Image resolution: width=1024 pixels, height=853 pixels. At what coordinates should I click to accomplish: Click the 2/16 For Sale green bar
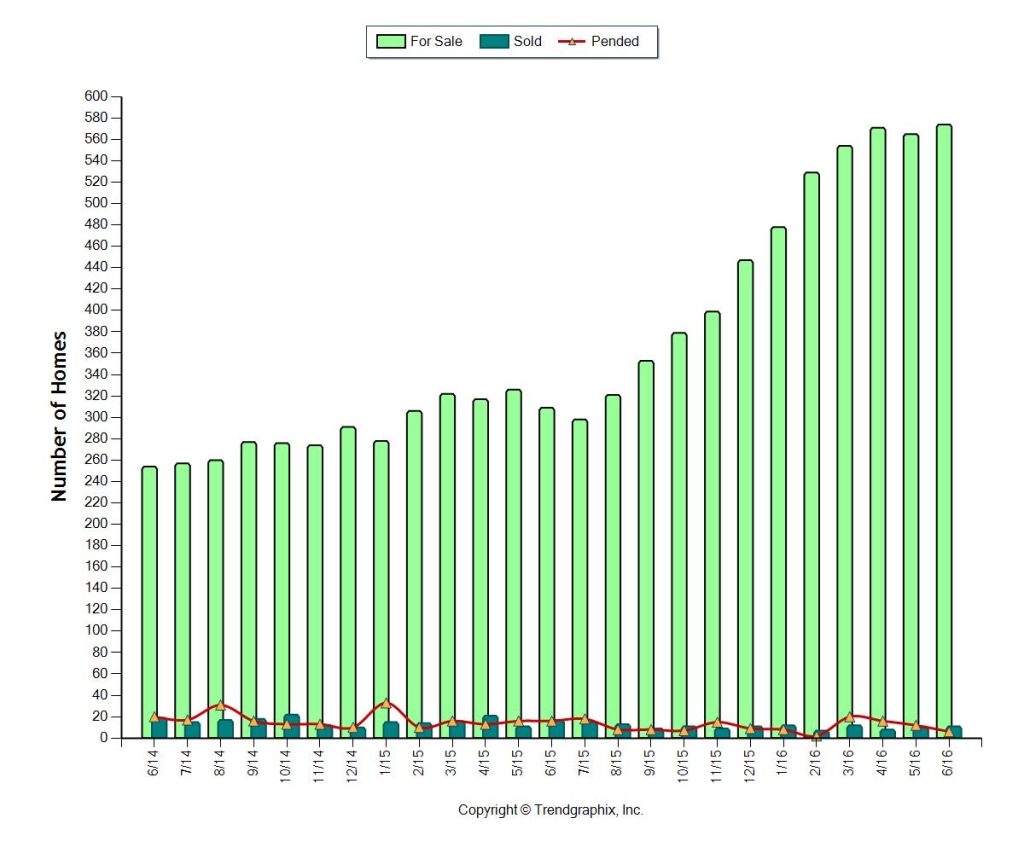tap(812, 455)
